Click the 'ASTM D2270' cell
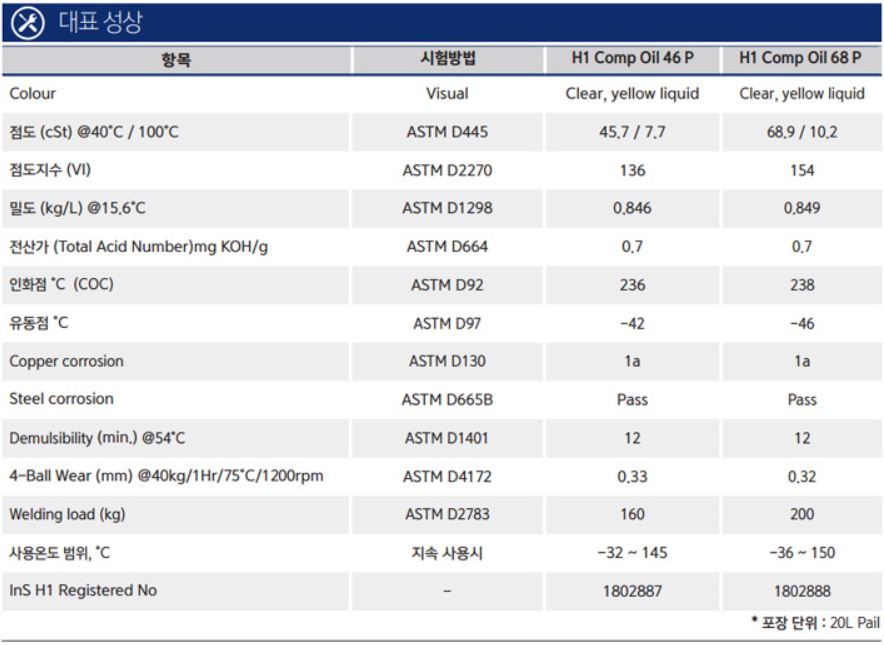Screen dimensions: 884x645 447,170
